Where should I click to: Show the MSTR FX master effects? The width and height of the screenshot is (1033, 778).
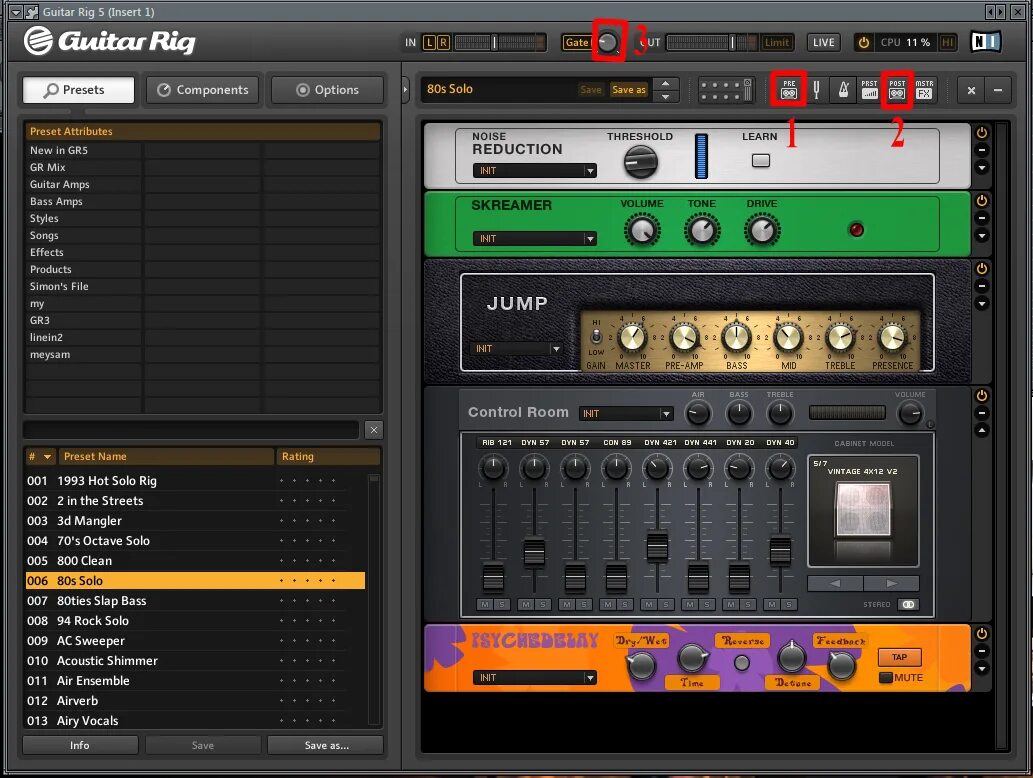[x=924, y=90]
